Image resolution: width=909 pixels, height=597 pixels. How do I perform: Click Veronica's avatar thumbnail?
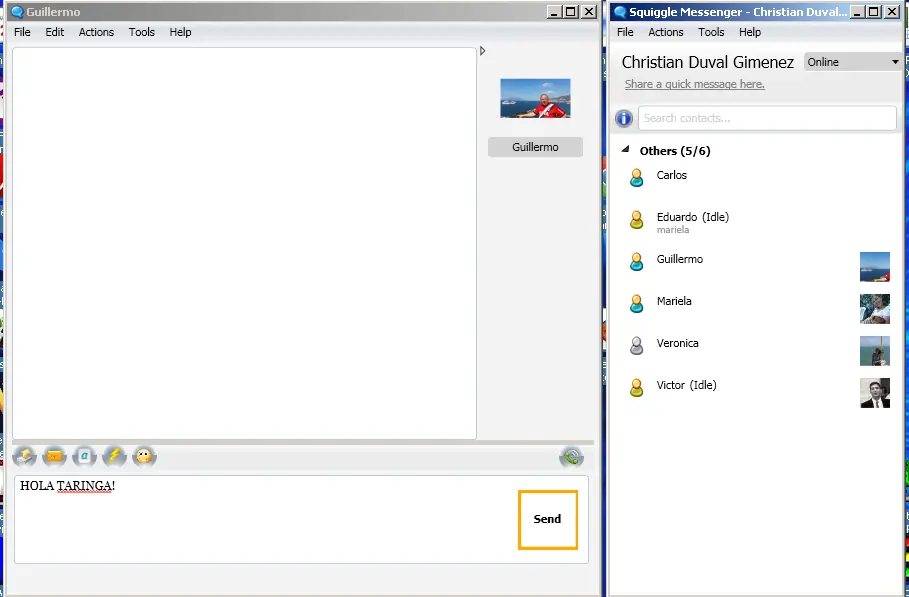(875, 351)
